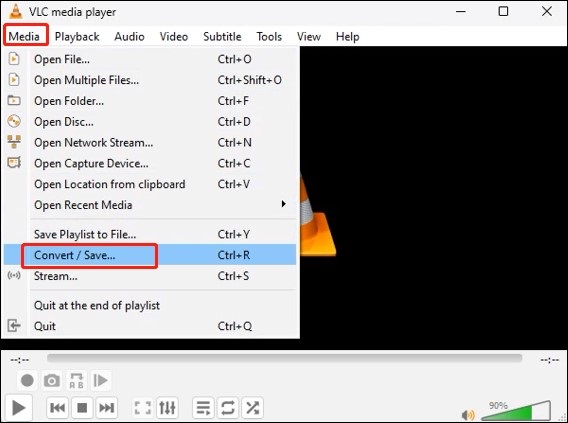Viewport: 568px width, 423px height.
Task: Click the playback seek bar
Action: pos(284,358)
